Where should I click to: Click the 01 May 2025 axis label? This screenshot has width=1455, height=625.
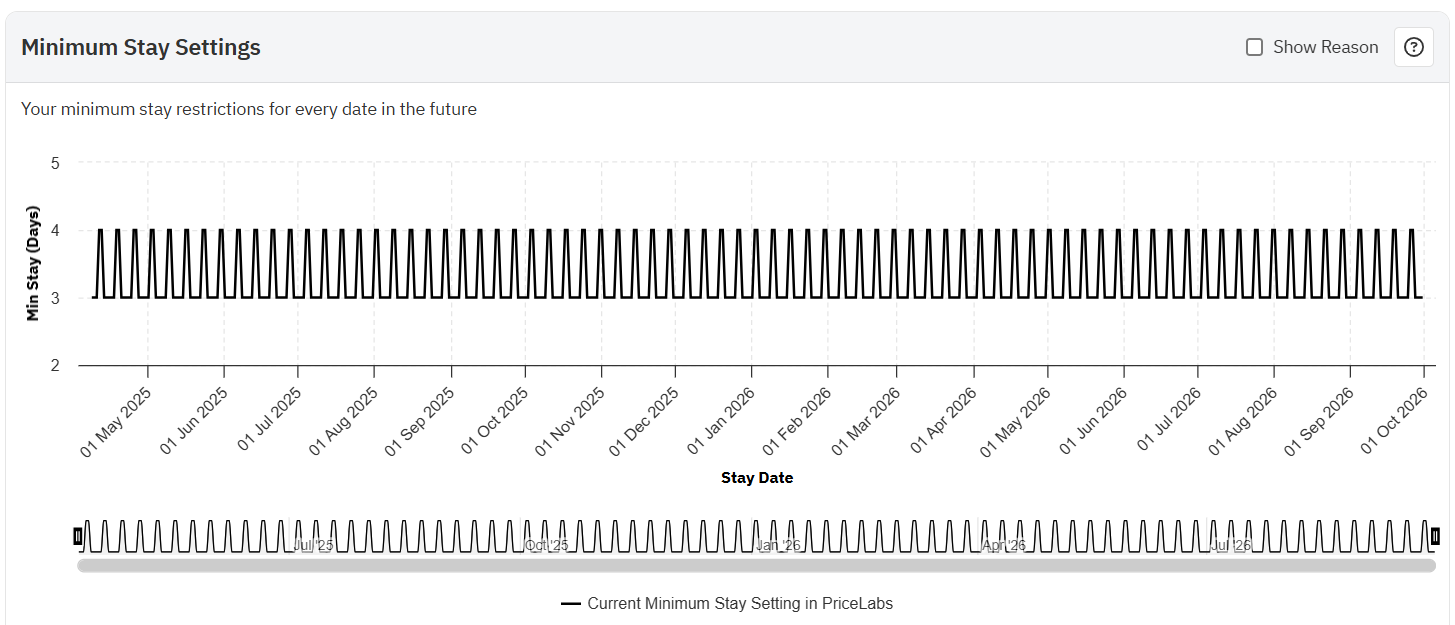(115, 421)
